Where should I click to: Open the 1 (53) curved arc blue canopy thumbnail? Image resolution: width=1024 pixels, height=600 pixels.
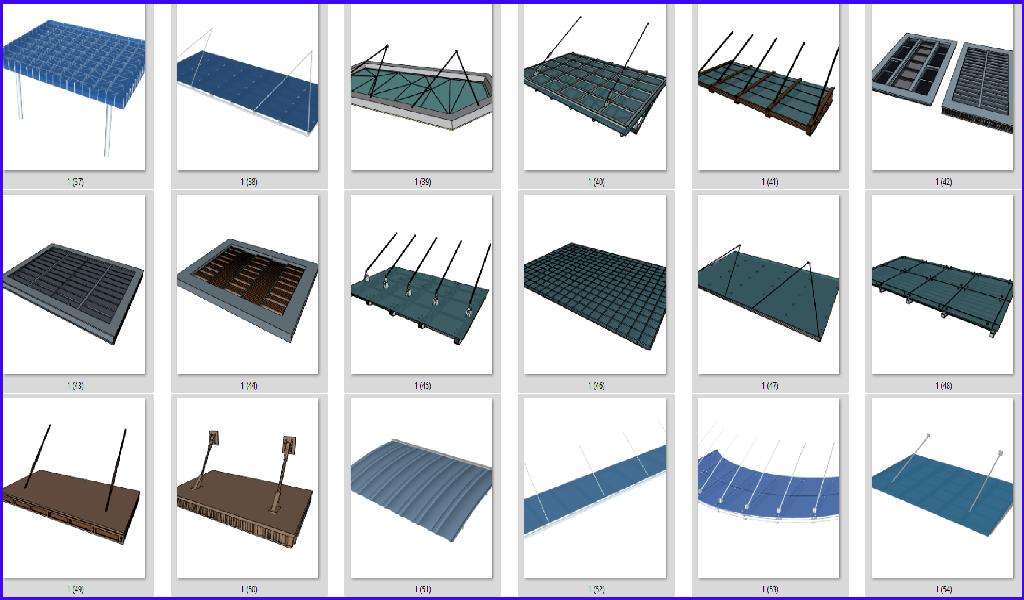coord(767,488)
